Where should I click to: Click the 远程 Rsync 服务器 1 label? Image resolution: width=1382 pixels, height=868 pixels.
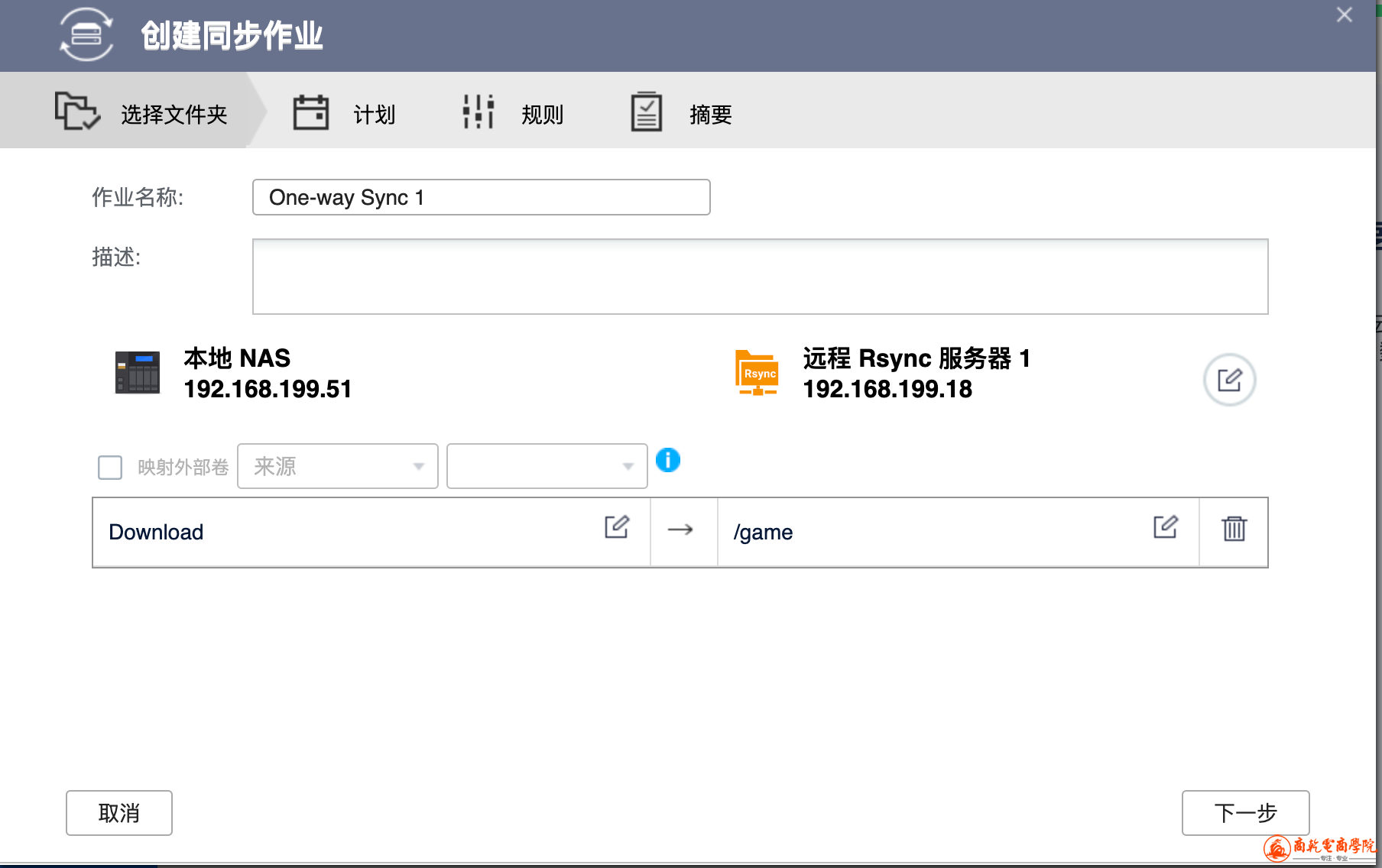coord(916,358)
